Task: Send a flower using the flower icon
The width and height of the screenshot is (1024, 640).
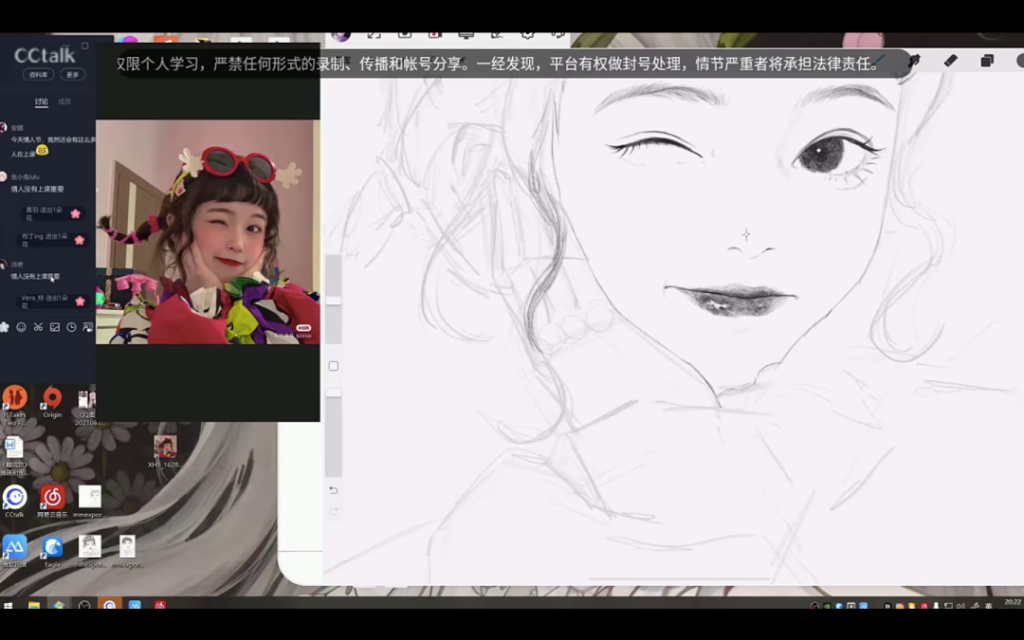Action: [x=4, y=327]
